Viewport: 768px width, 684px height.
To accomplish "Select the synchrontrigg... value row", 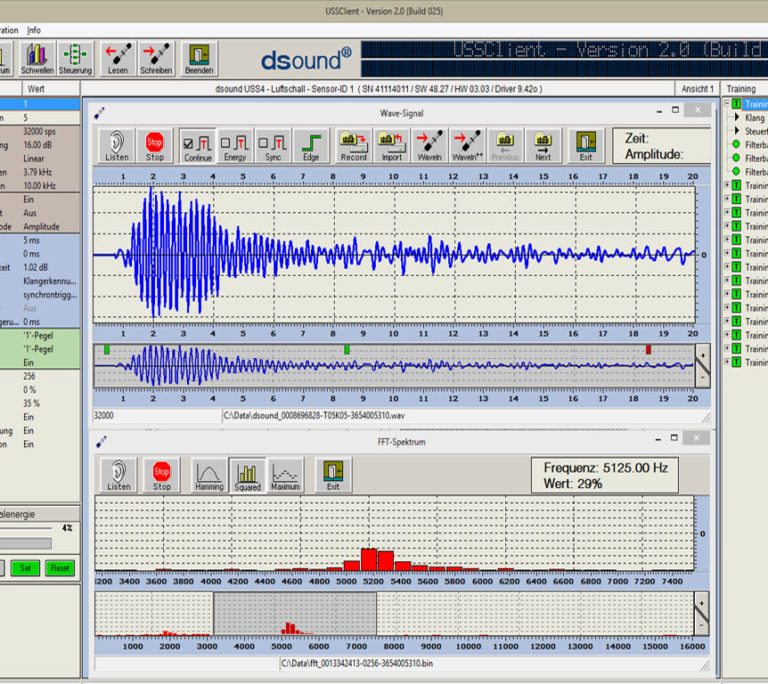I will [40, 294].
